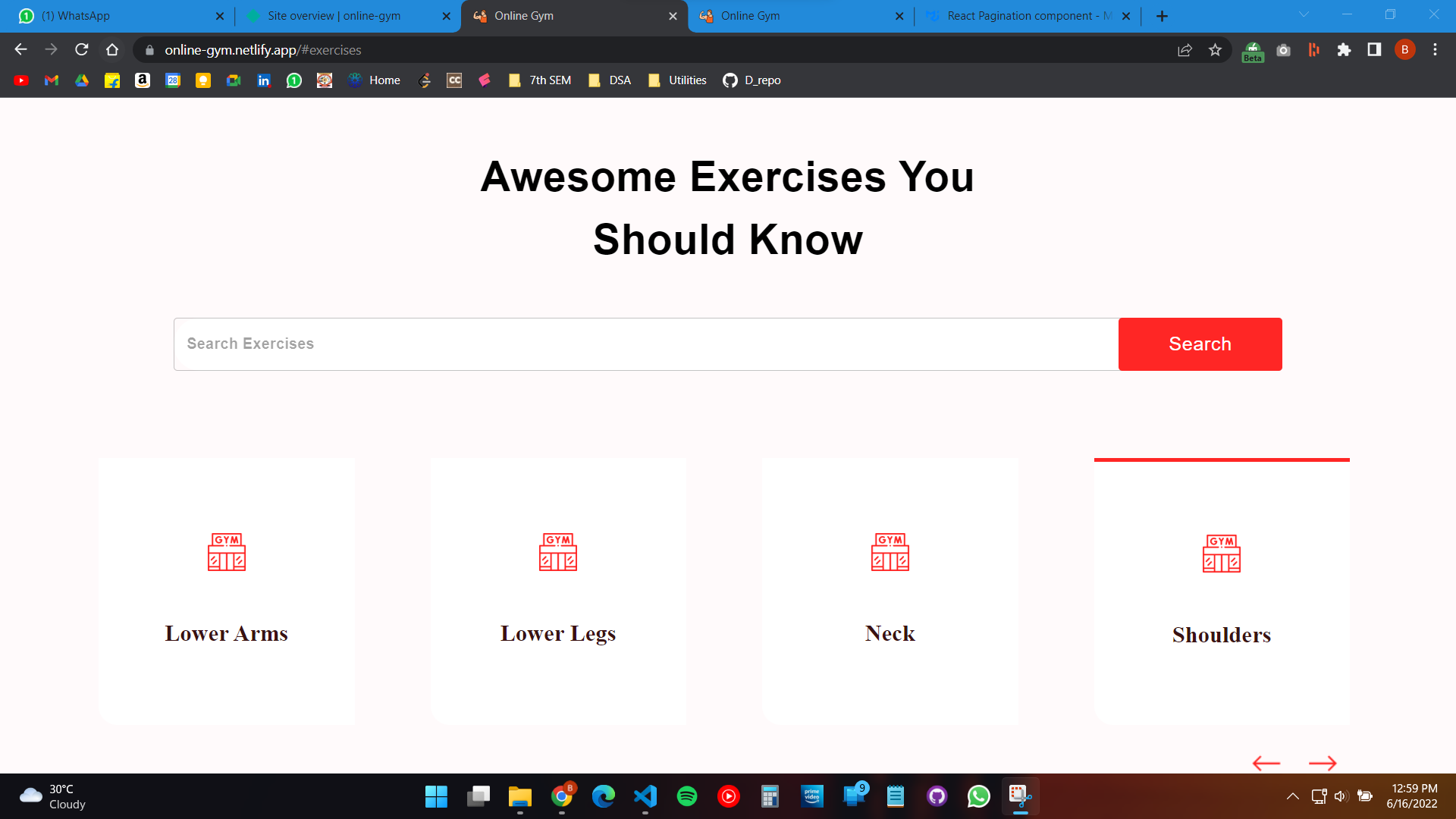The width and height of the screenshot is (1456, 819).
Task: Open the camera screenshot extension icon
Action: click(x=1283, y=49)
